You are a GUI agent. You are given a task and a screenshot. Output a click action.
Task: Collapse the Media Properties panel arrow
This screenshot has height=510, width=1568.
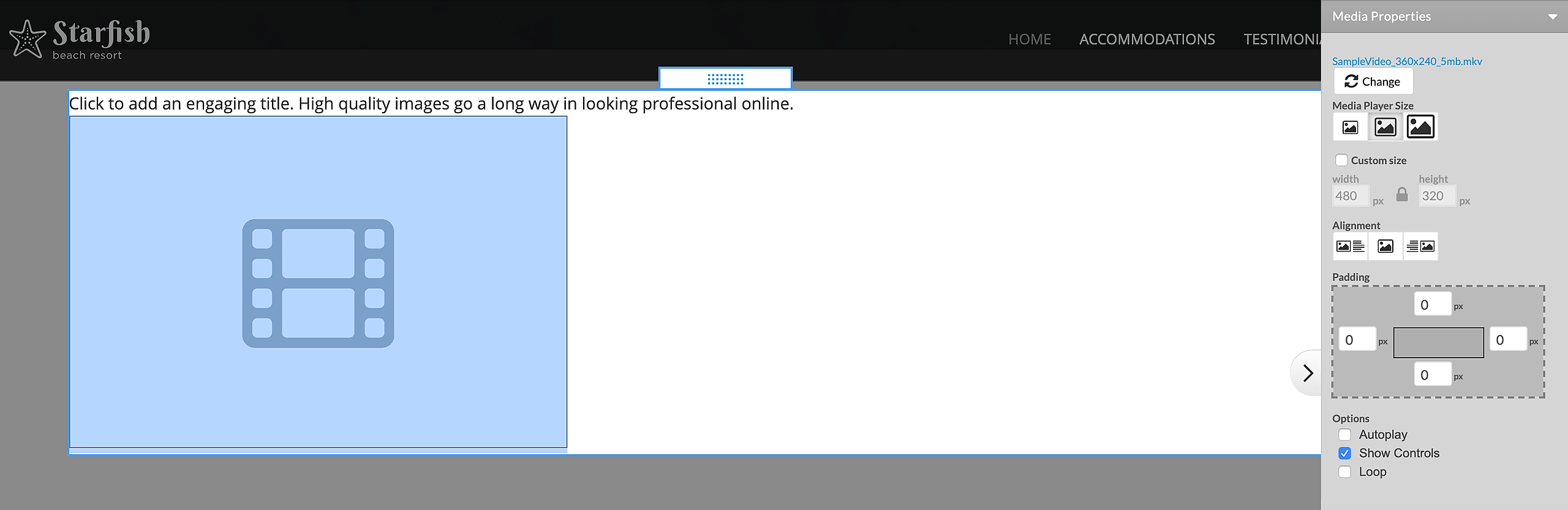1553,17
